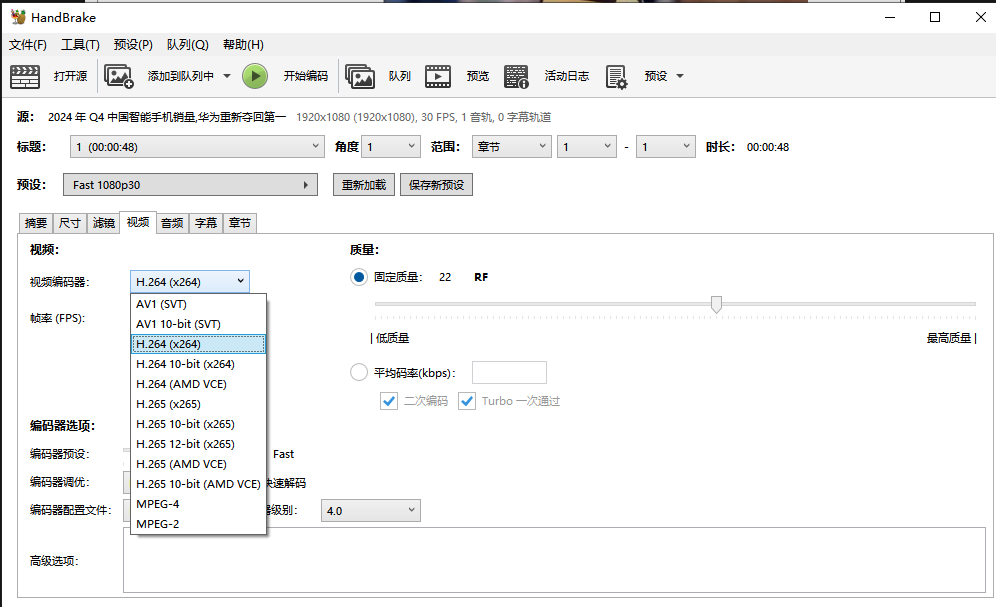
Task: Open the 角度 angle dropdown
Action: click(x=391, y=147)
